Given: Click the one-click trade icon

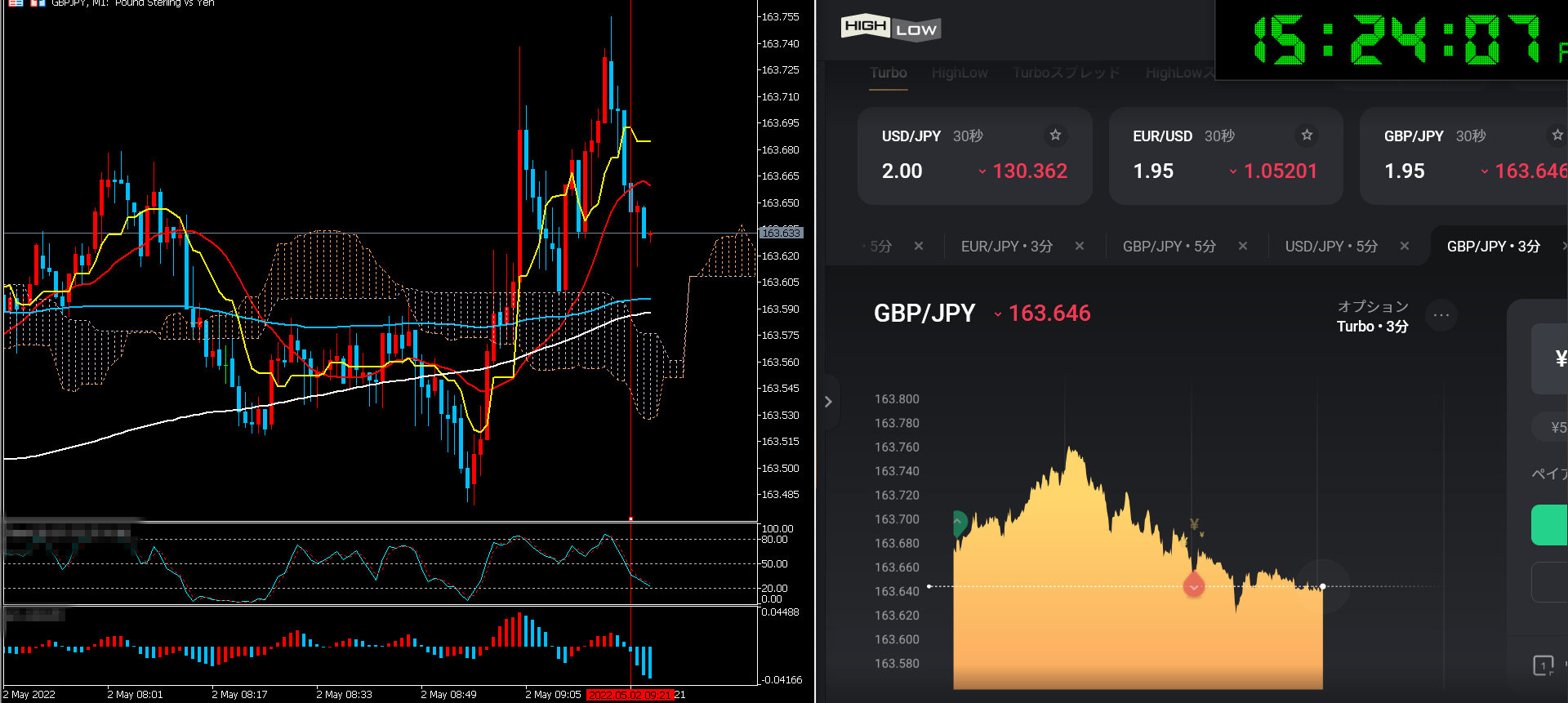Looking at the screenshot, I should click(1543, 665).
